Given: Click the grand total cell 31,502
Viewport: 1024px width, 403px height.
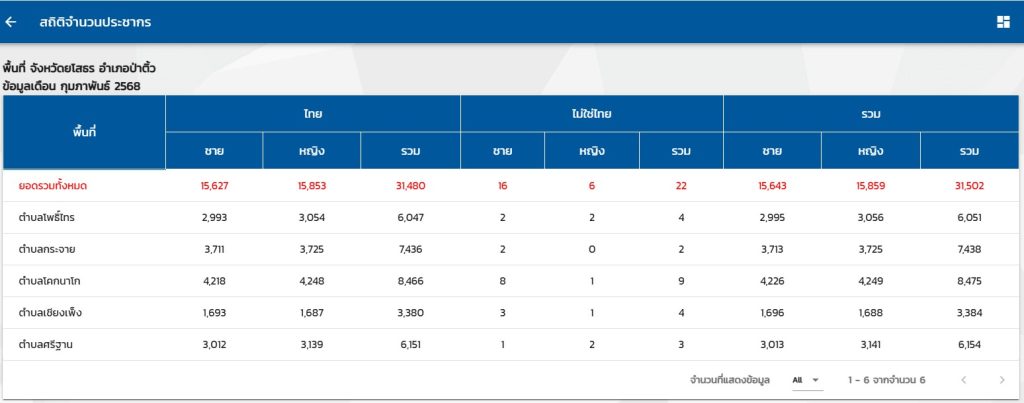Looking at the screenshot, I should (x=969, y=186).
